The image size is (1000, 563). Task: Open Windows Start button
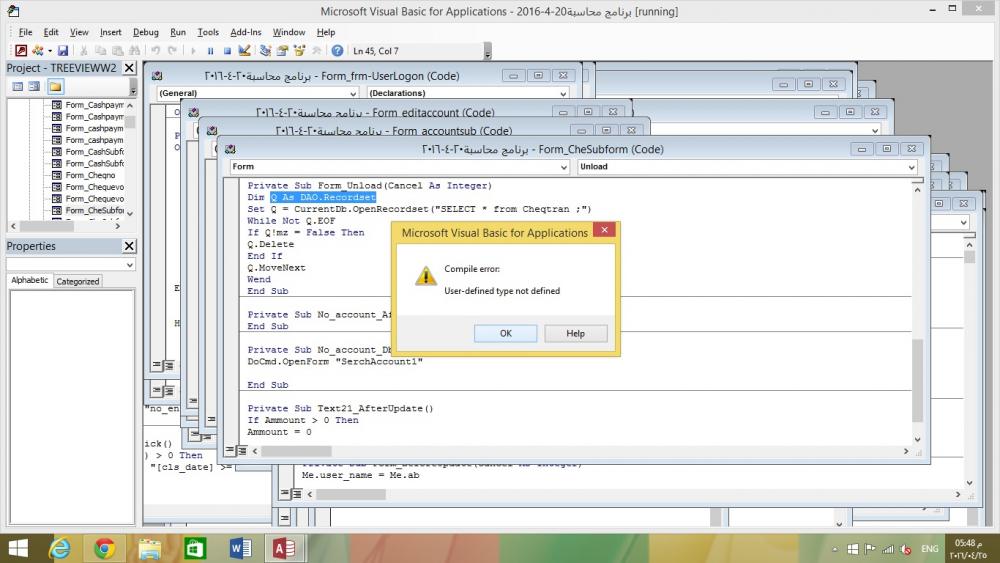click(18, 548)
